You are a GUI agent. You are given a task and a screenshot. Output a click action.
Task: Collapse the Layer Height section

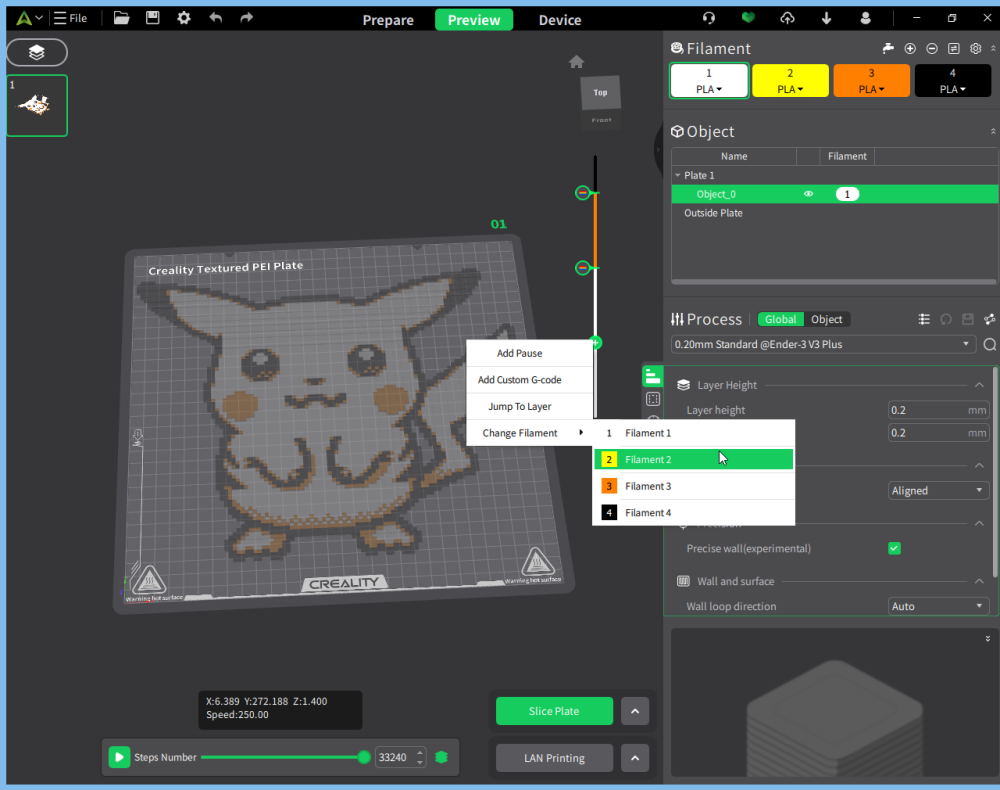979,384
